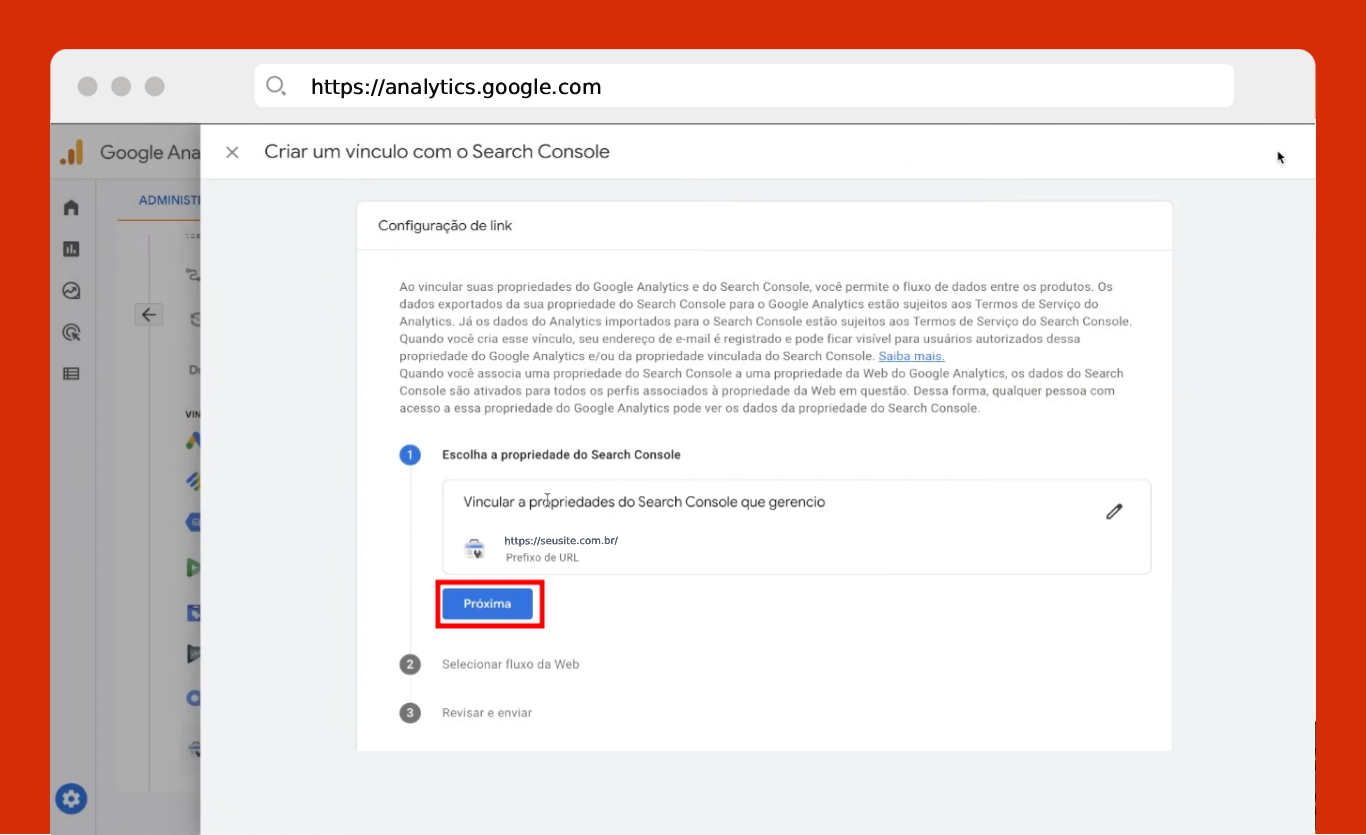The width and height of the screenshot is (1366, 835).
Task: Open the Configure list icon in sidebar
Action: 71,374
